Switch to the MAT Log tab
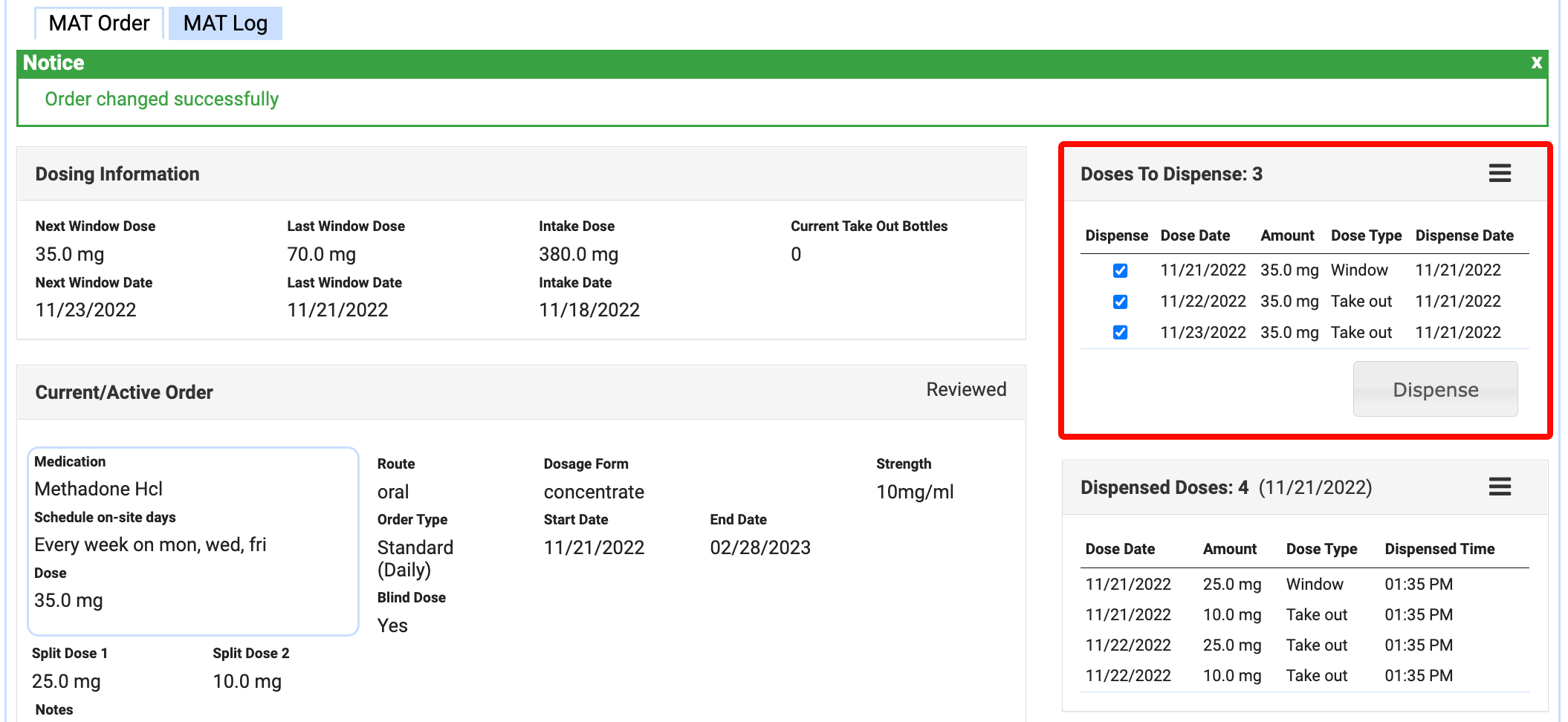 [225, 23]
